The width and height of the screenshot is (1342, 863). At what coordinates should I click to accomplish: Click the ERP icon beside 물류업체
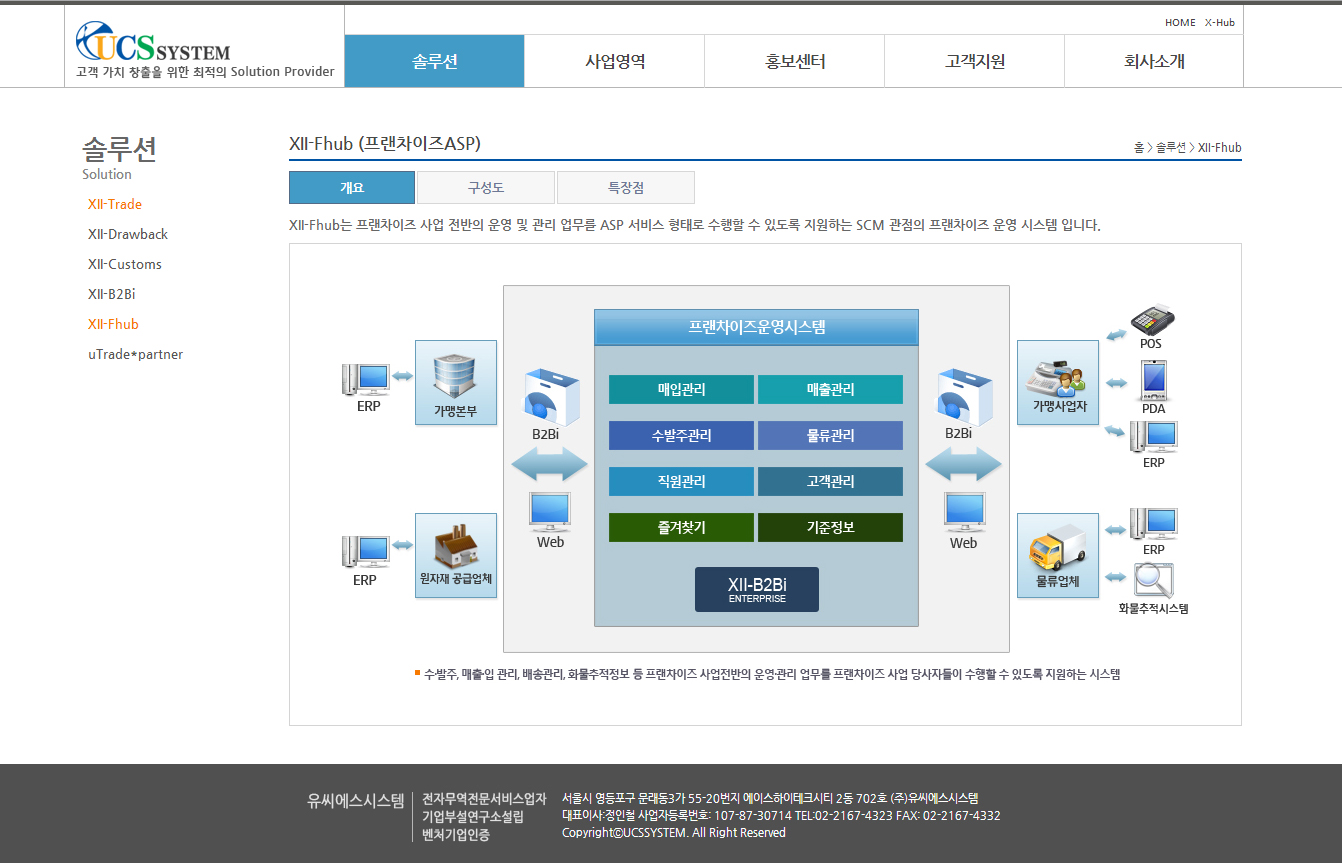pos(1153,524)
